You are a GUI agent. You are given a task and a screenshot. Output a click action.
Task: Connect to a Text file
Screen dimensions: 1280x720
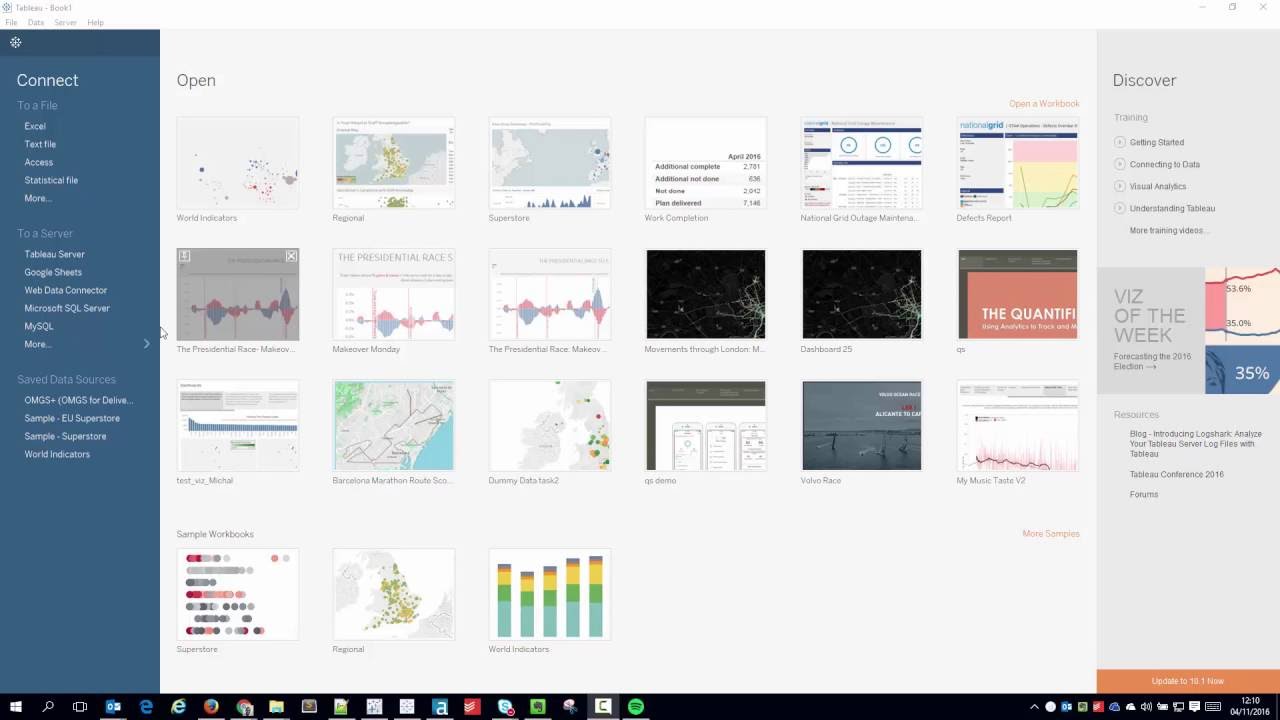40,144
